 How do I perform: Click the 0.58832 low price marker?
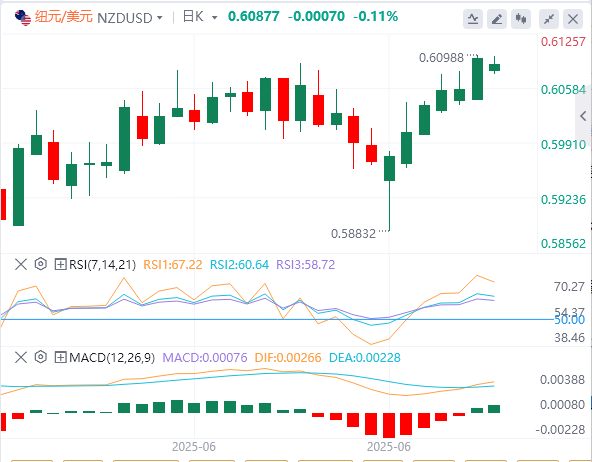pos(353,234)
